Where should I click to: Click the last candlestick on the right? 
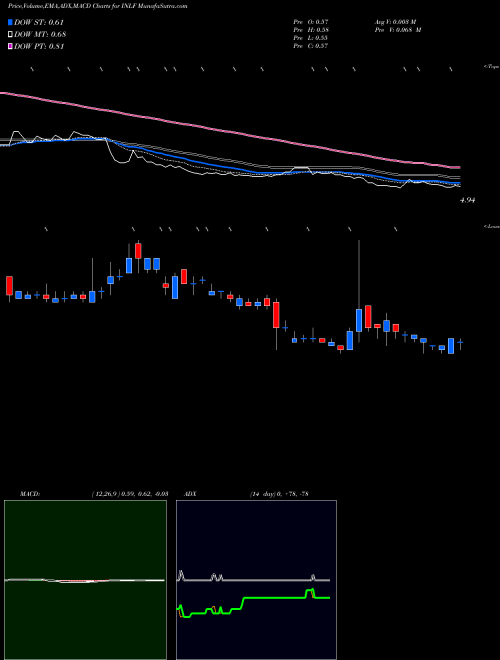(x=460, y=343)
